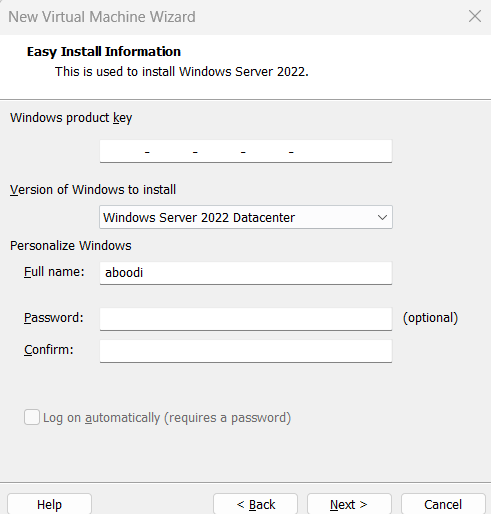Go to the previous step with Back

(x=255, y=504)
